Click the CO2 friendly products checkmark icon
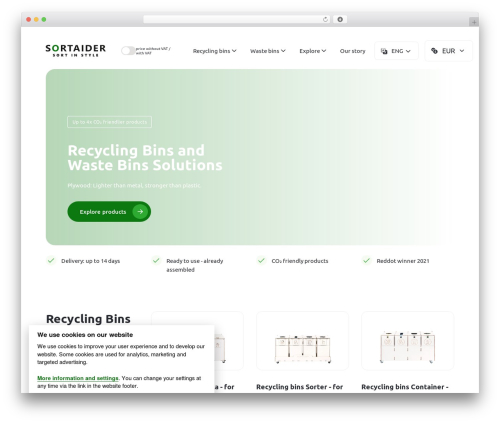 [x=261, y=260]
